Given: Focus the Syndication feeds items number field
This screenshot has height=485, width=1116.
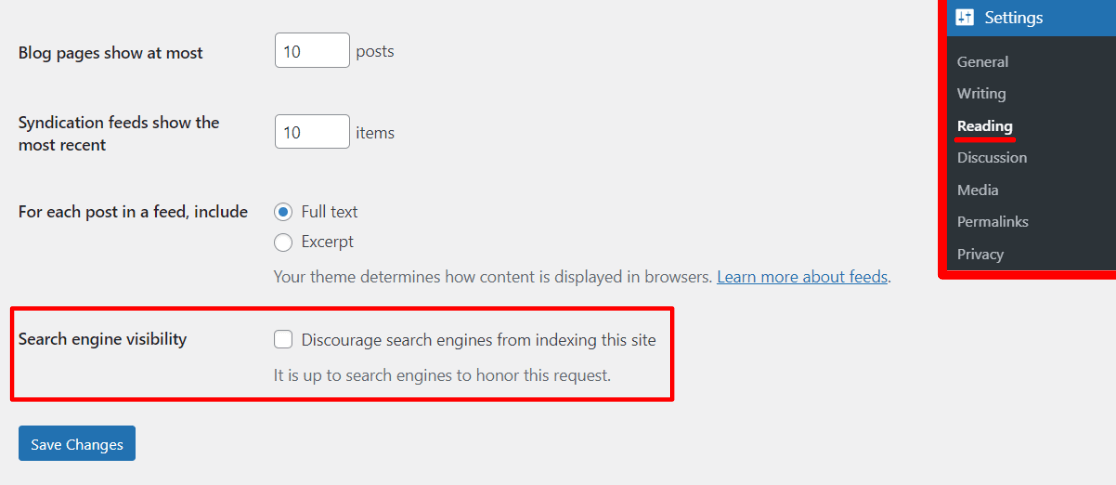Looking at the screenshot, I should pos(311,132).
